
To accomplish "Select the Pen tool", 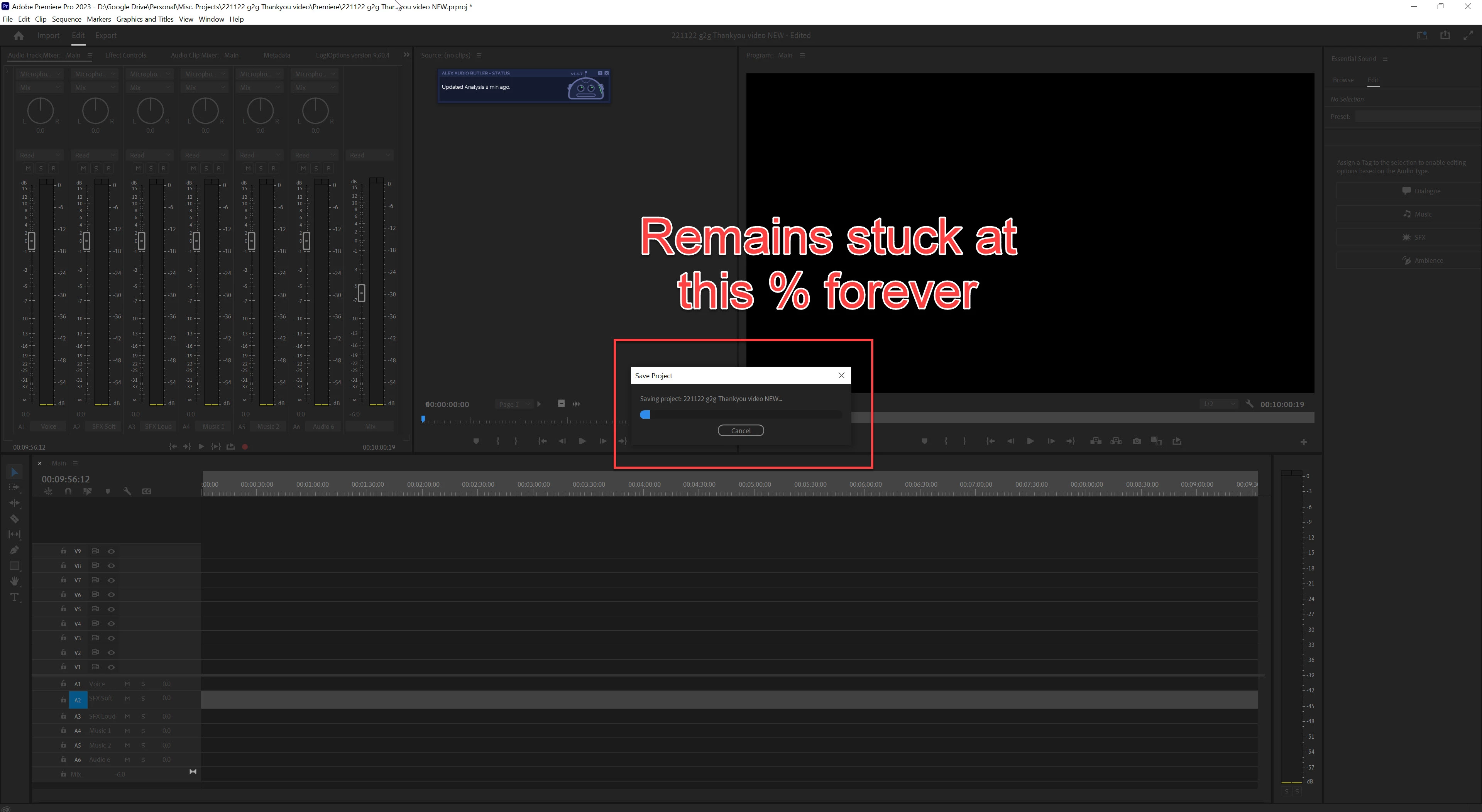I will click(x=14, y=550).
